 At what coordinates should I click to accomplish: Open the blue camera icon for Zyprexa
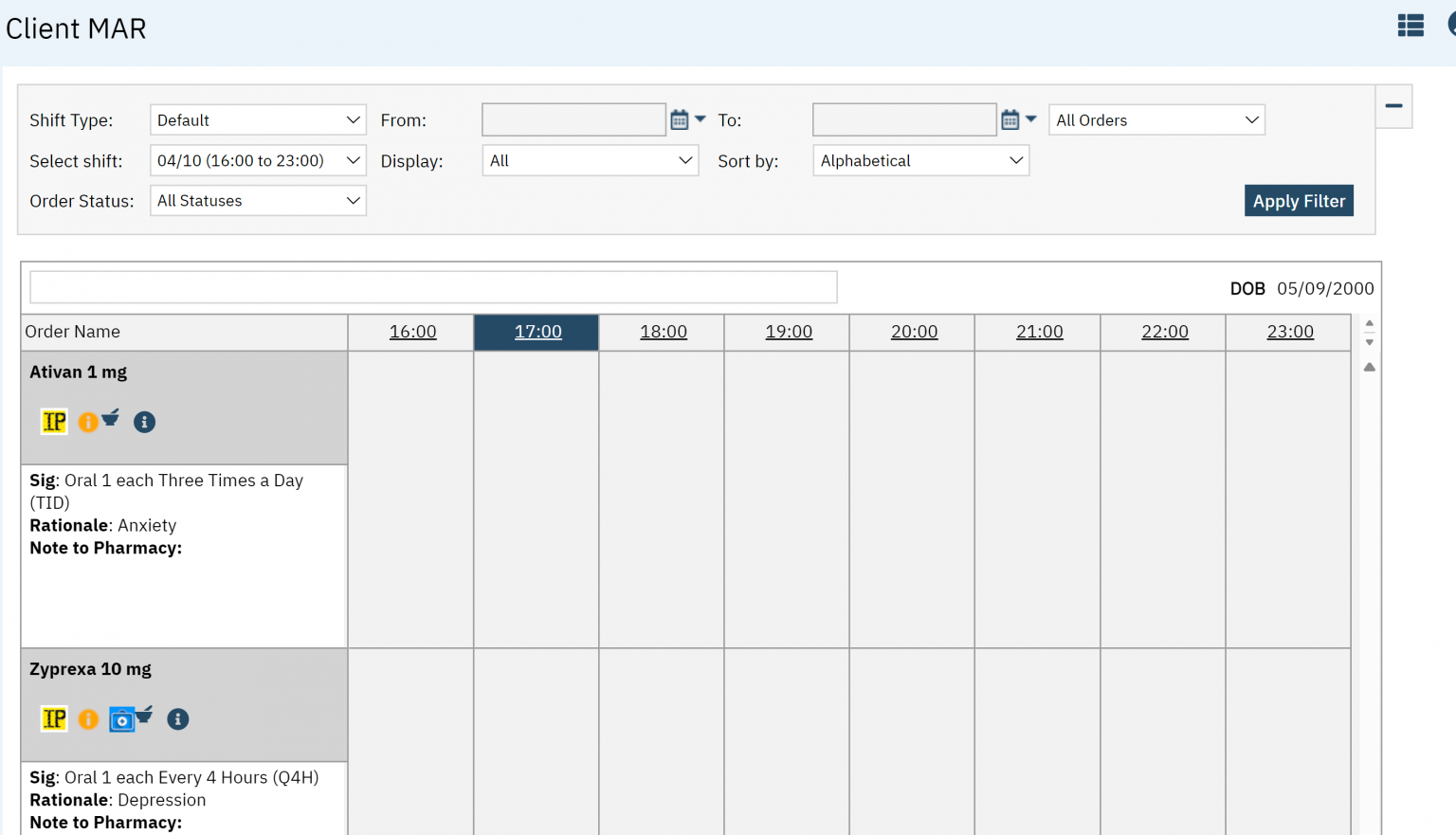[121, 719]
